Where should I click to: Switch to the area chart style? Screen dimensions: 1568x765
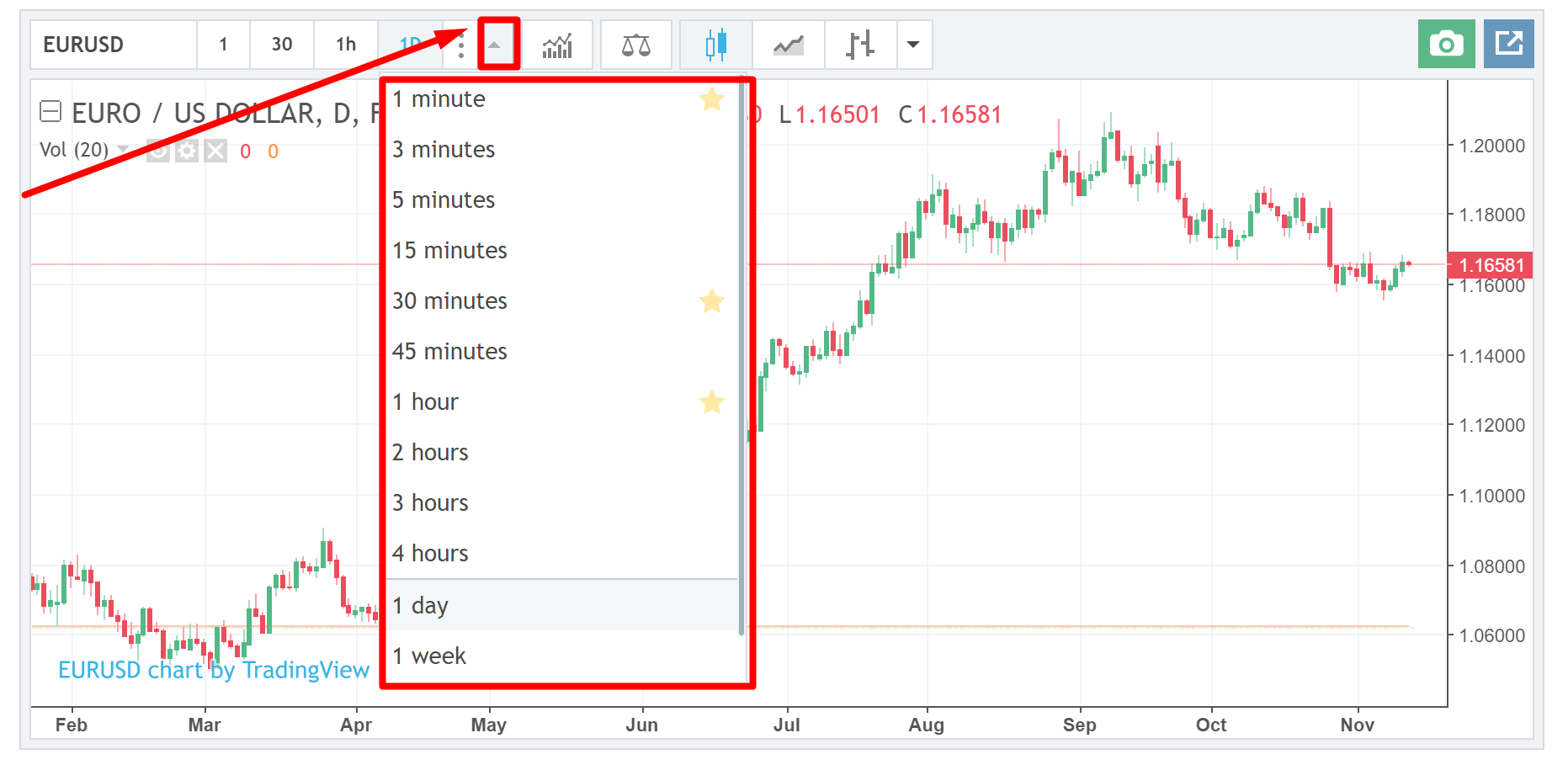click(789, 45)
